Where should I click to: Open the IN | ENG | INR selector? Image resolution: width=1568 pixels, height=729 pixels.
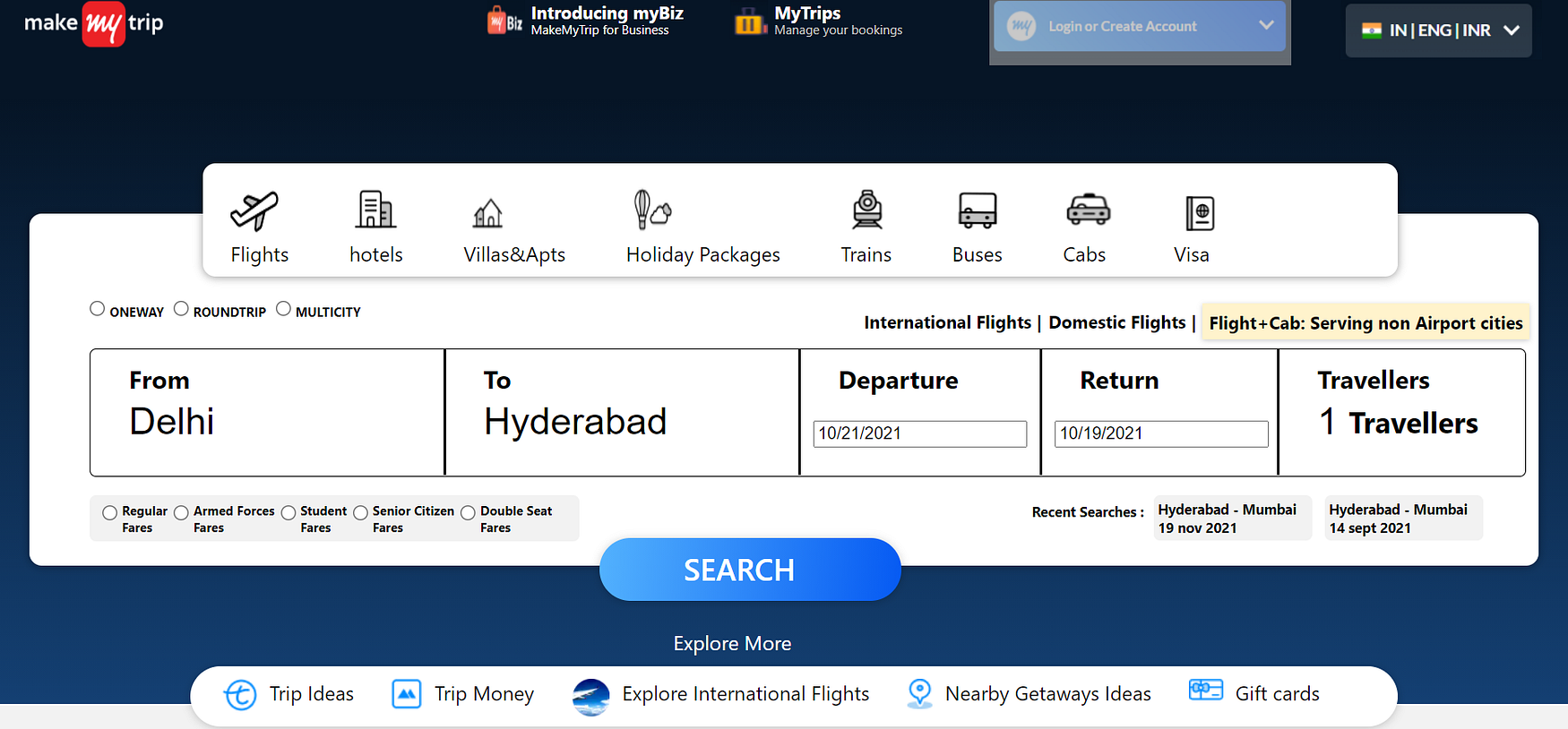click(1439, 30)
